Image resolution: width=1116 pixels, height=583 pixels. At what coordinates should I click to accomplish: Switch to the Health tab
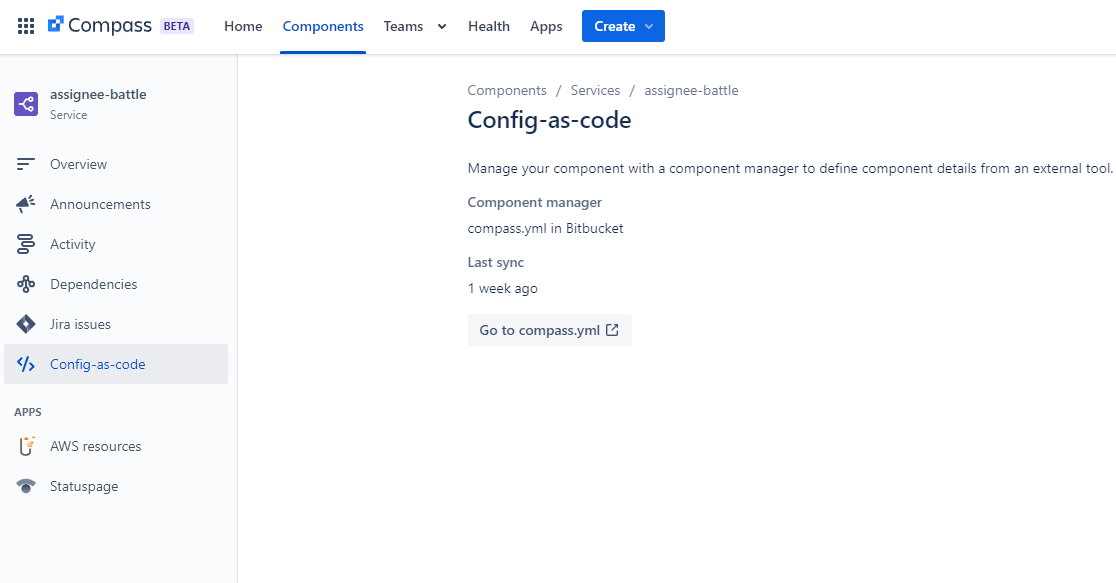(489, 26)
